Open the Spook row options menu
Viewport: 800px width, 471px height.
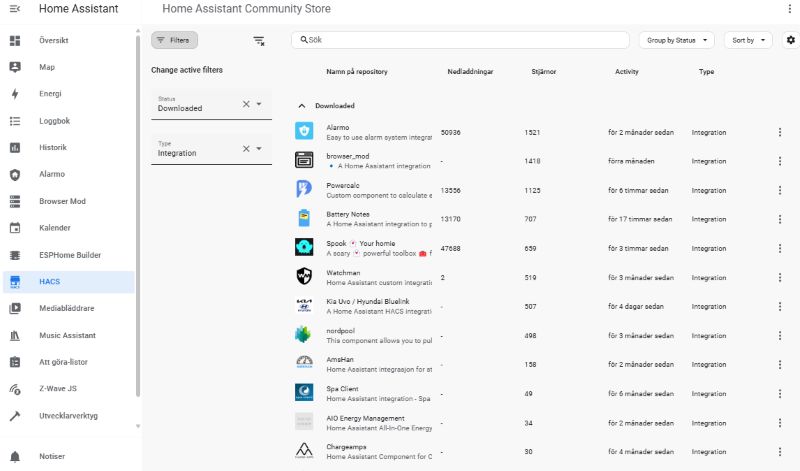780,249
